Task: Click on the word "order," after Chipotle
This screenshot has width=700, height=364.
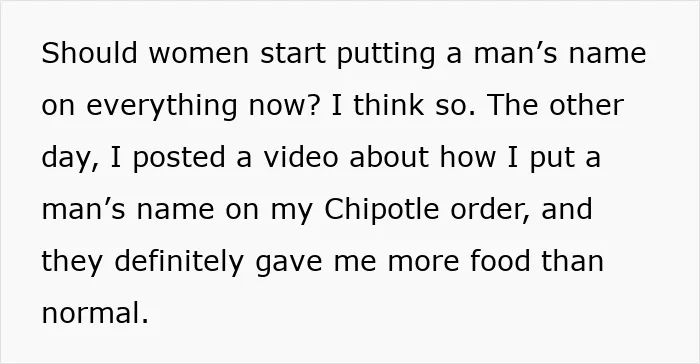Action: 490,211
